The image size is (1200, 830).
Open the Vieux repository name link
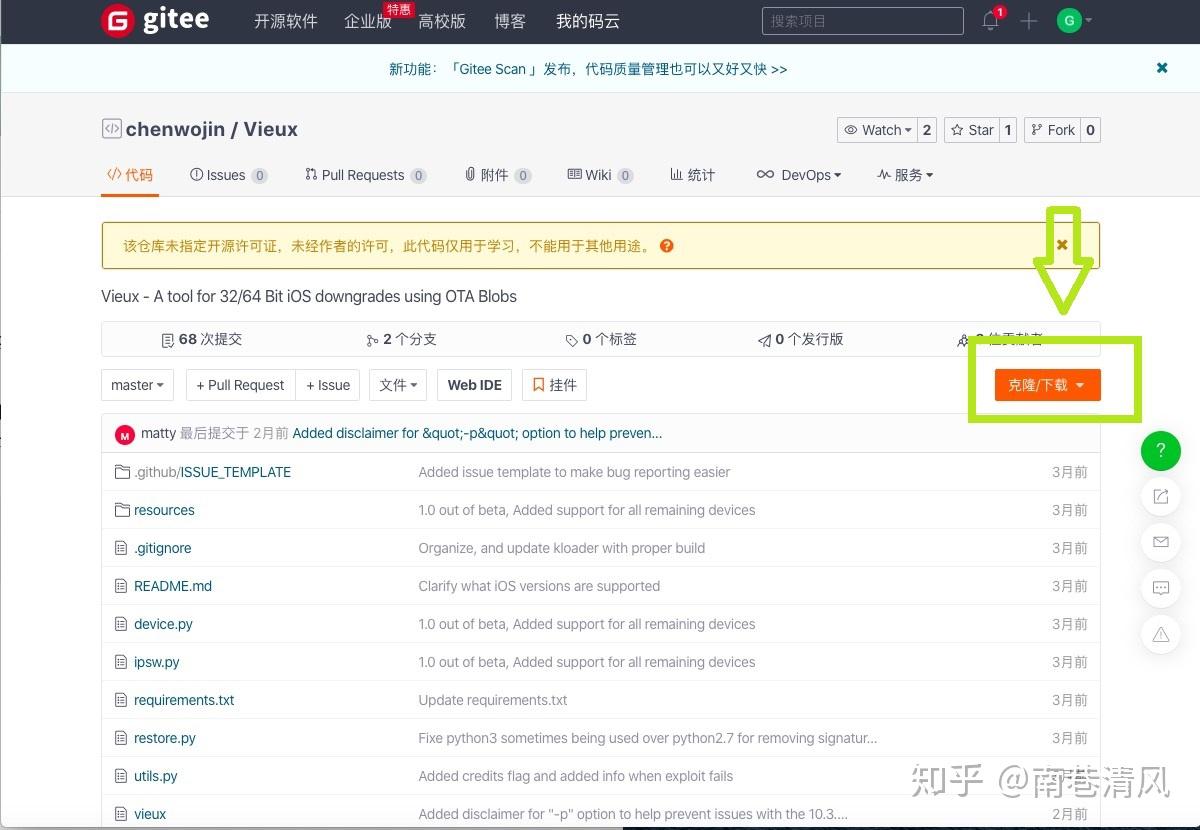coord(270,129)
